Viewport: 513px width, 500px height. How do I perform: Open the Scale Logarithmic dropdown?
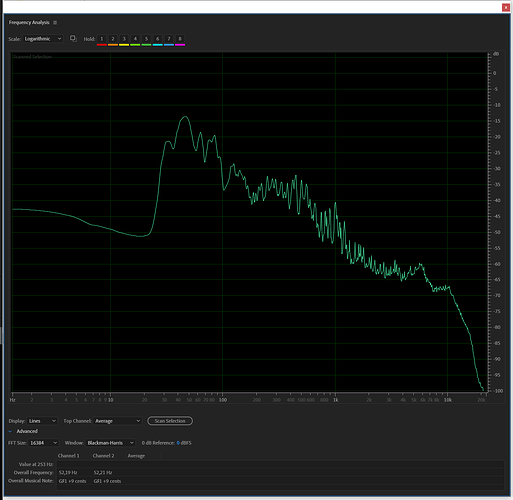coord(43,39)
